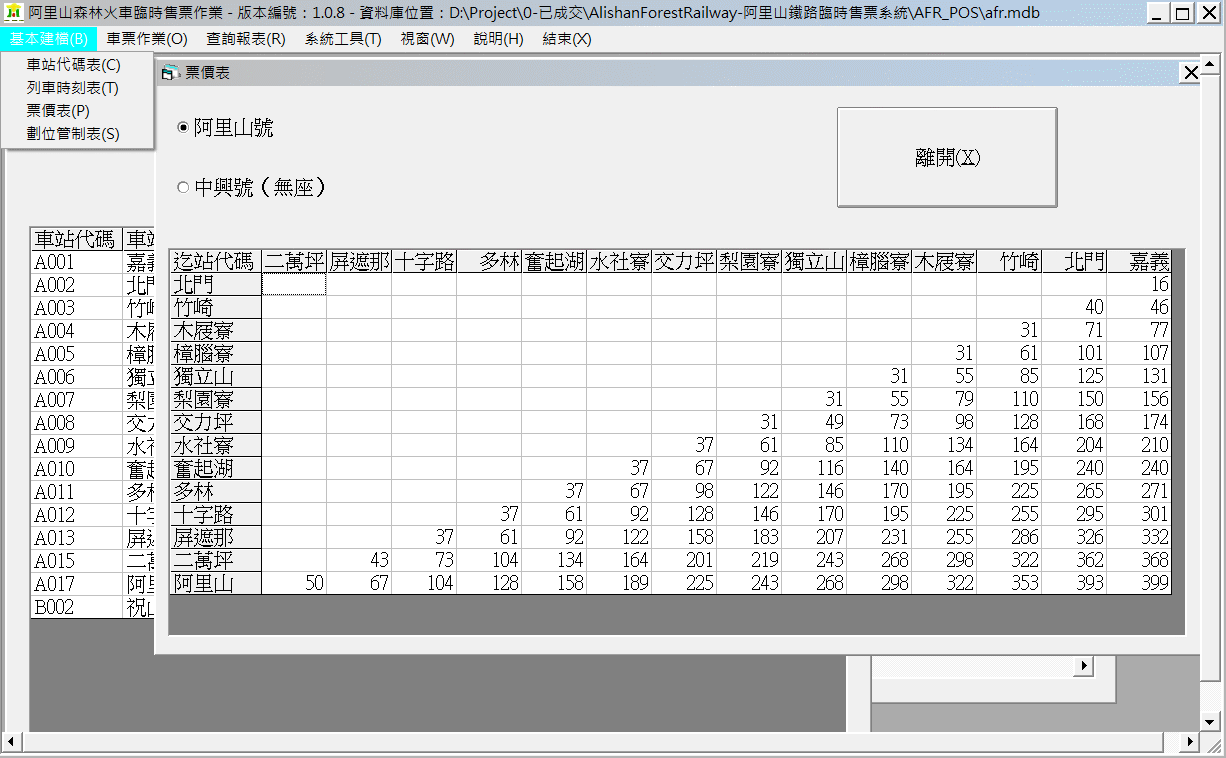The height and width of the screenshot is (758, 1226).
Task: Open the 結束(X) menu
Action: tap(567, 39)
